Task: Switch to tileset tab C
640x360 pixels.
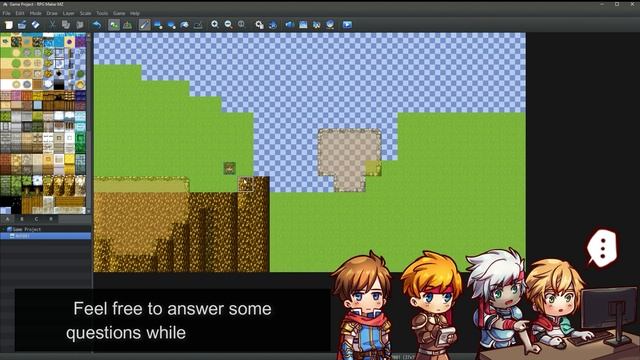Action: point(36,219)
